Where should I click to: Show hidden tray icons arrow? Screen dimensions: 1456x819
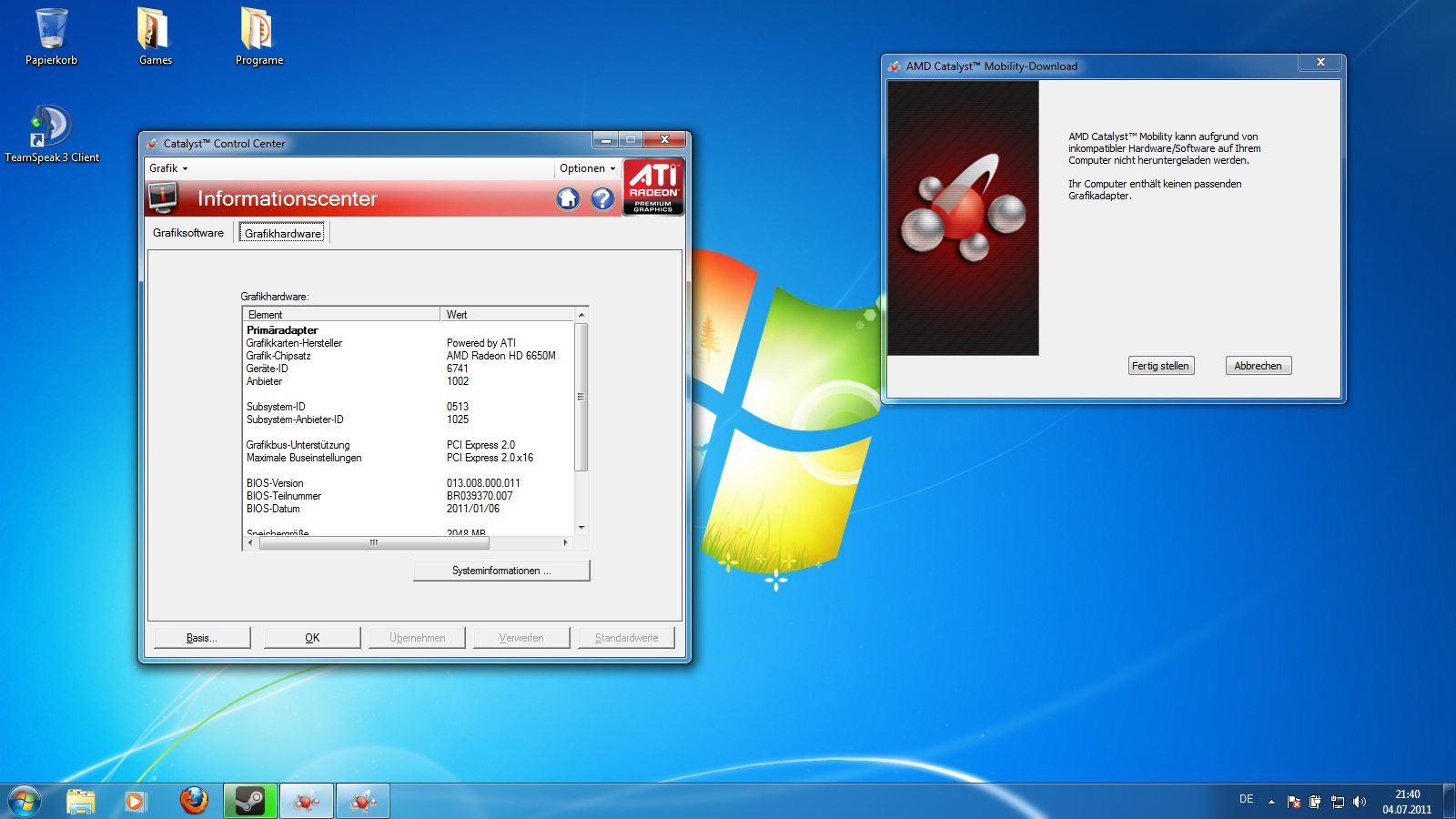[x=1271, y=802]
